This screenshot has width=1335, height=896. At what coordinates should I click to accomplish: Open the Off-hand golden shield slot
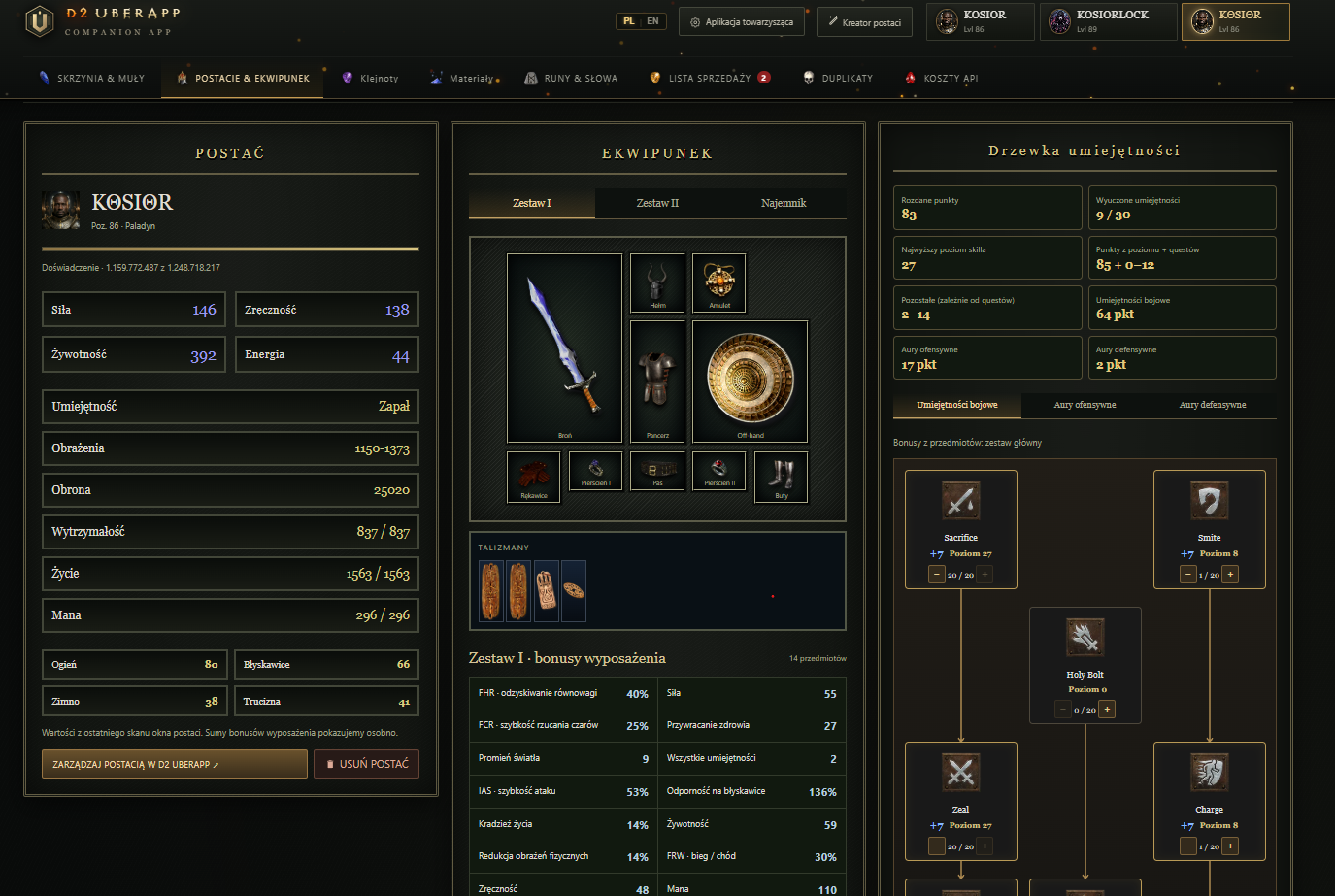click(750, 382)
